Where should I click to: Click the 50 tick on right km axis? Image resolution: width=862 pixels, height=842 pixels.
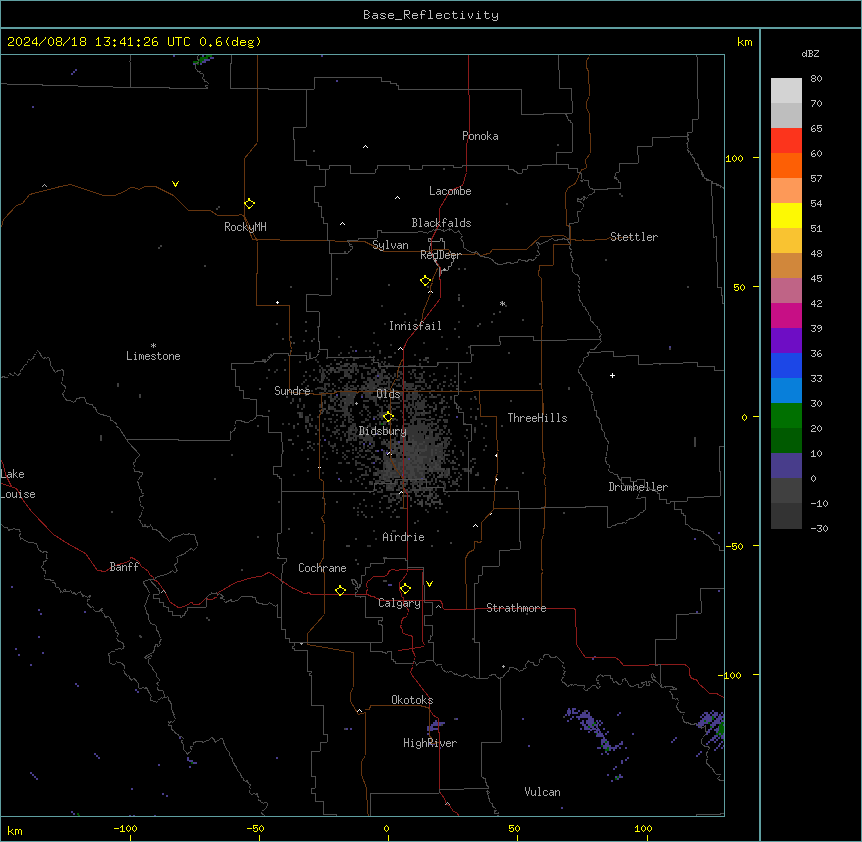coord(739,287)
